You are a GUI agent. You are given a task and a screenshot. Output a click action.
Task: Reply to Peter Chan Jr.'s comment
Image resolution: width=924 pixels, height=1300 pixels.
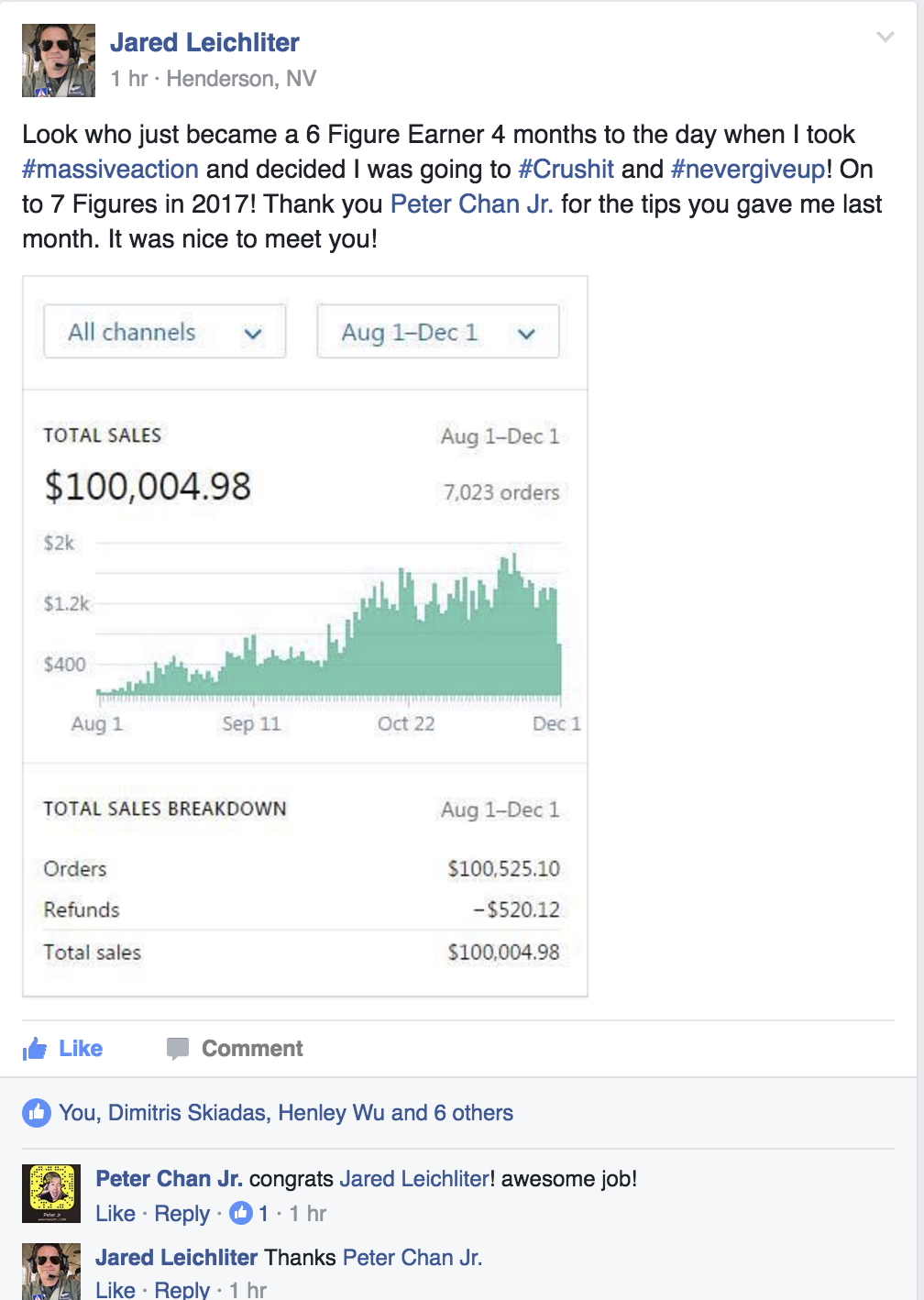[x=181, y=1214]
